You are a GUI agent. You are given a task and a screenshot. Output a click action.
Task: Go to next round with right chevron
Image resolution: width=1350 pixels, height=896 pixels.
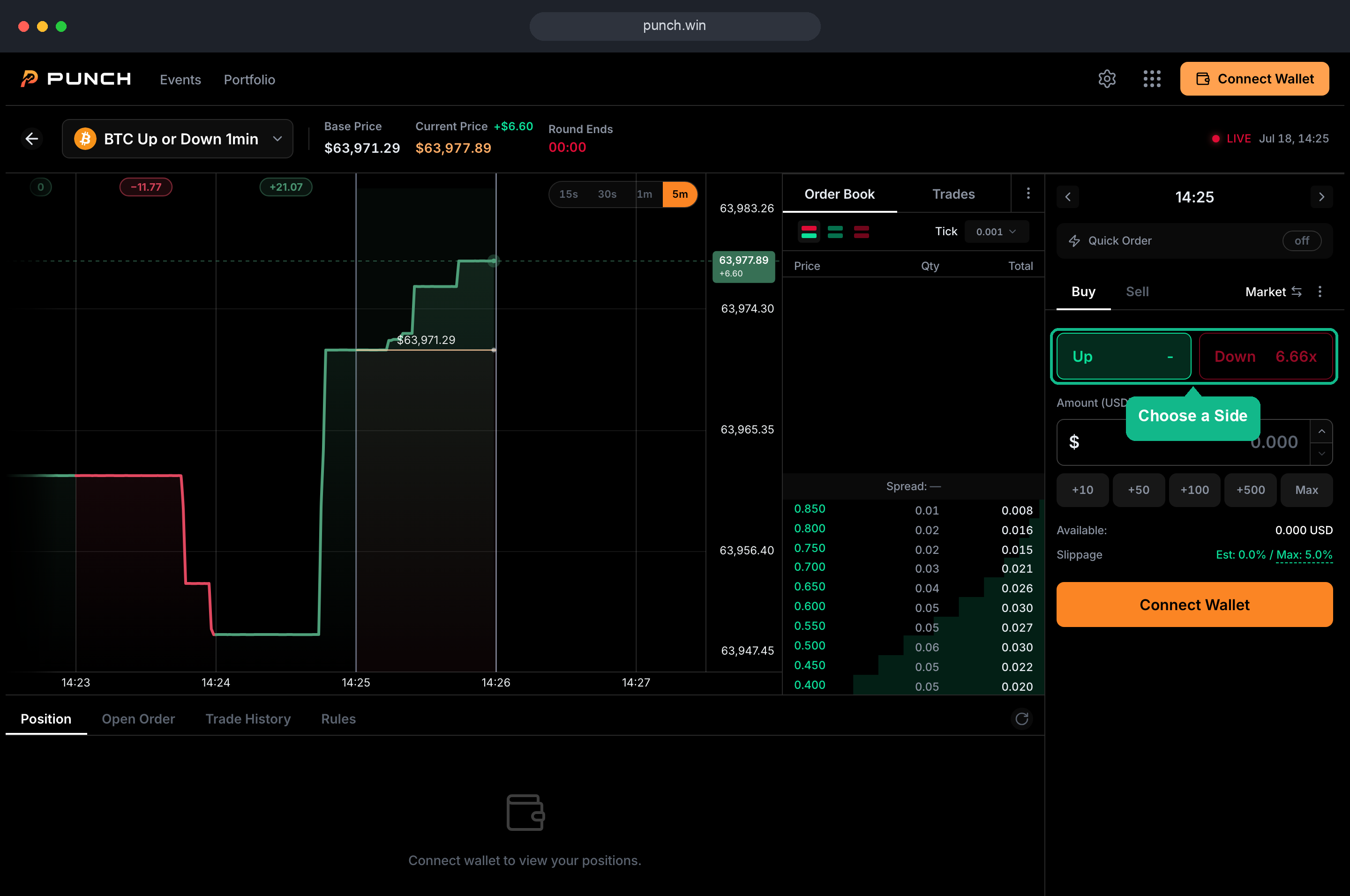[1321, 197]
